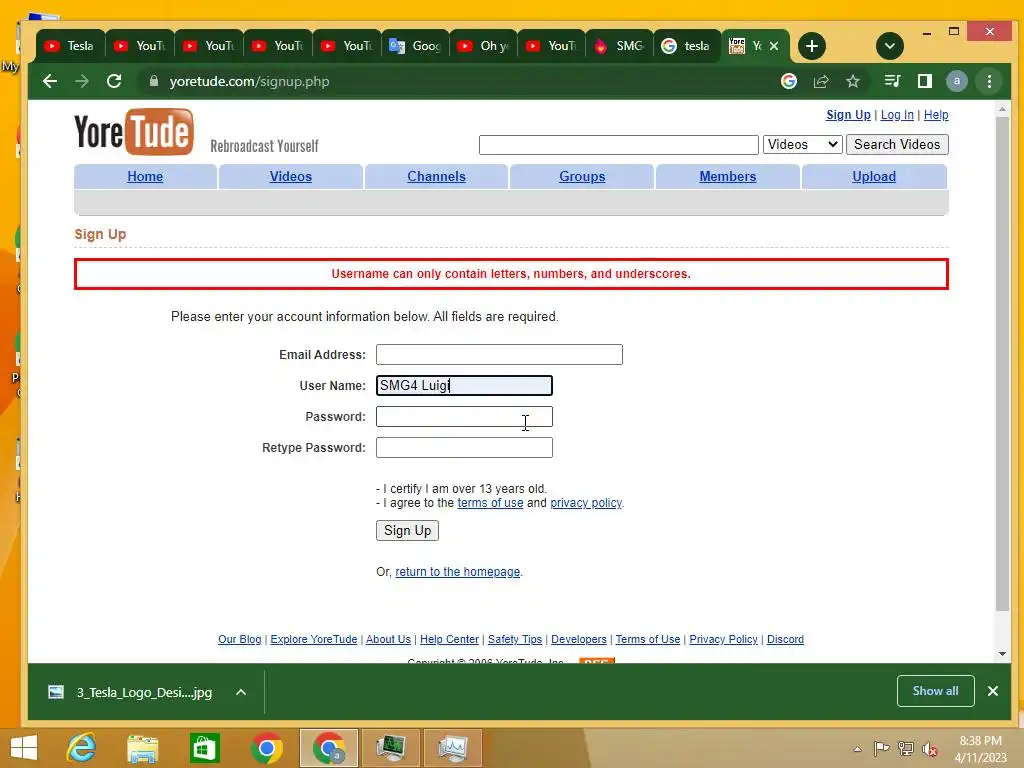The height and width of the screenshot is (768, 1024).
Task: Open the privacy policy link in form
Action: click(x=586, y=503)
